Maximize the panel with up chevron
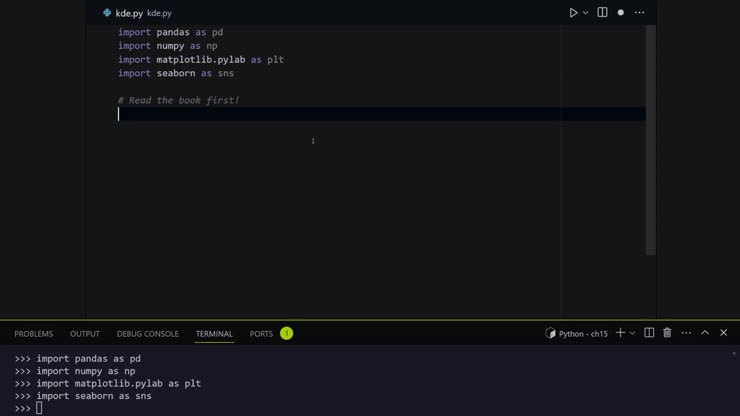 click(x=705, y=333)
